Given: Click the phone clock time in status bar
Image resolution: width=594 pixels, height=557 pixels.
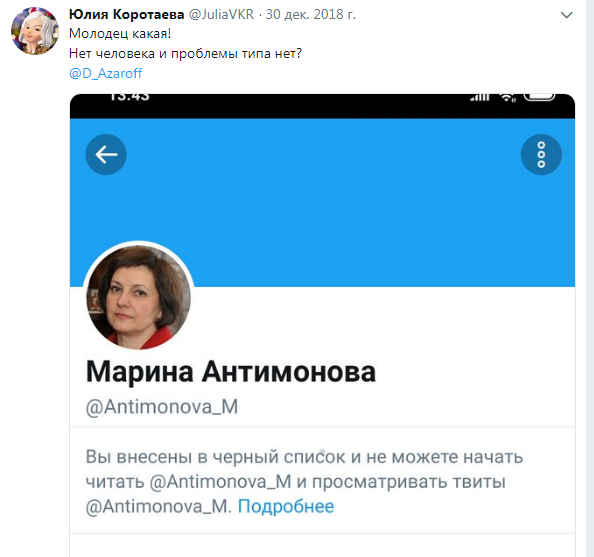Looking at the screenshot, I should pos(130,97).
